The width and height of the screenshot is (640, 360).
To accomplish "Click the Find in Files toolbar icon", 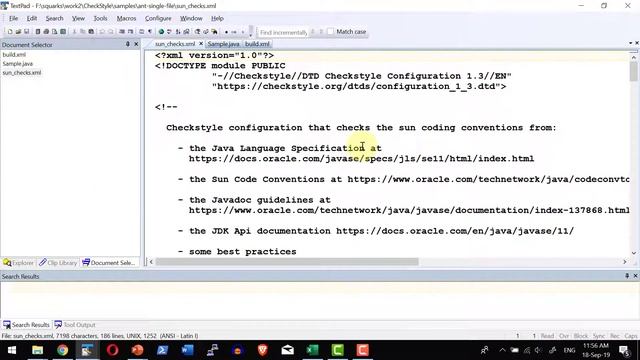I will pyautogui.click(x=214, y=31).
